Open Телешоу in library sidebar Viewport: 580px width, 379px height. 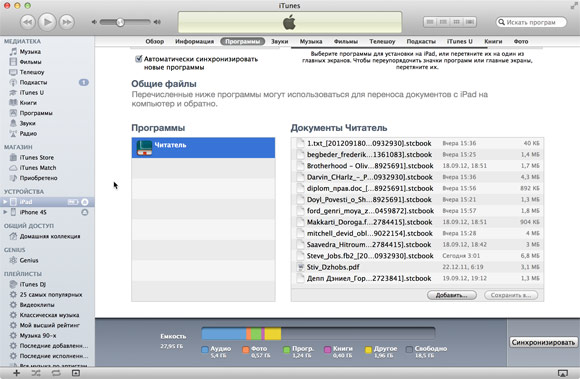click(x=32, y=72)
